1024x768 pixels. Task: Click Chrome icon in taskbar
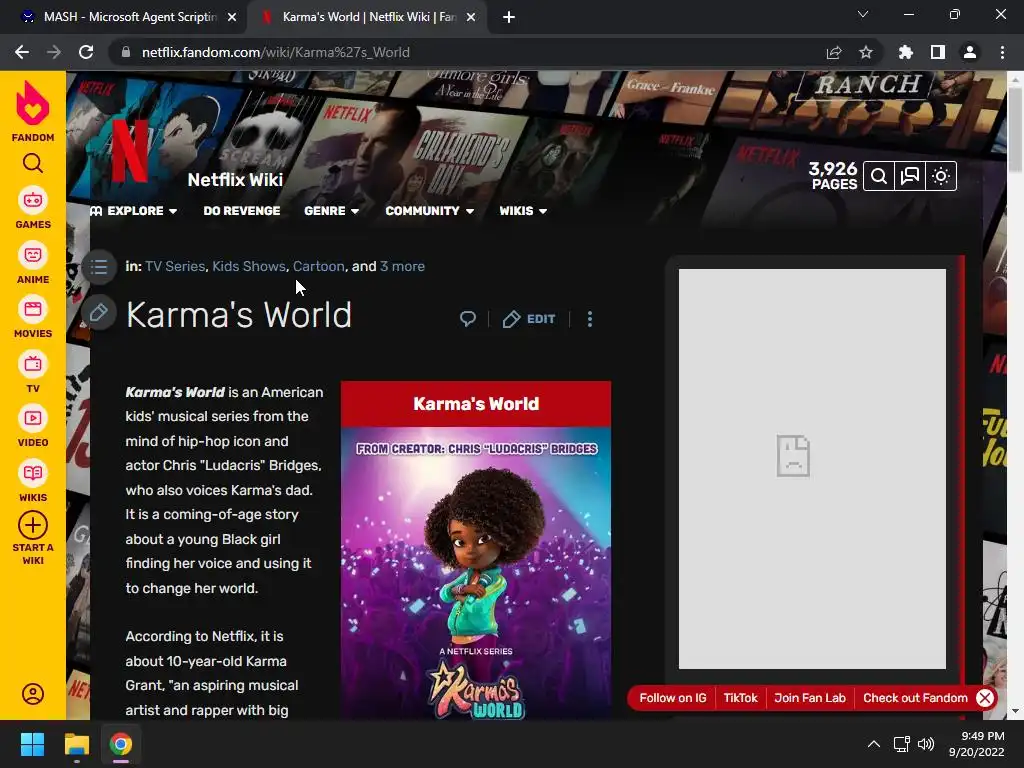tap(121, 744)
